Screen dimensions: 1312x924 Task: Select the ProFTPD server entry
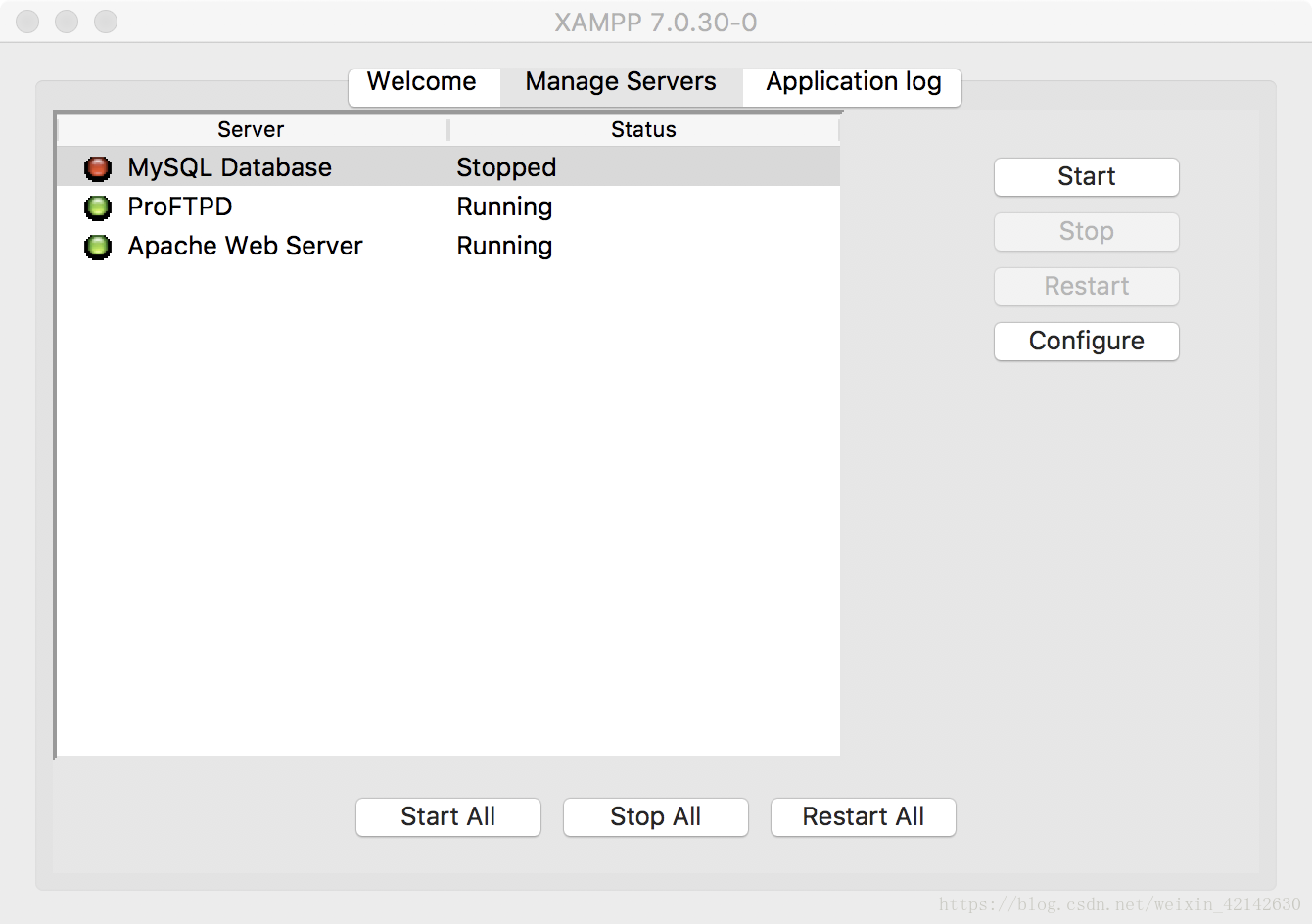[x=180, y=207]
